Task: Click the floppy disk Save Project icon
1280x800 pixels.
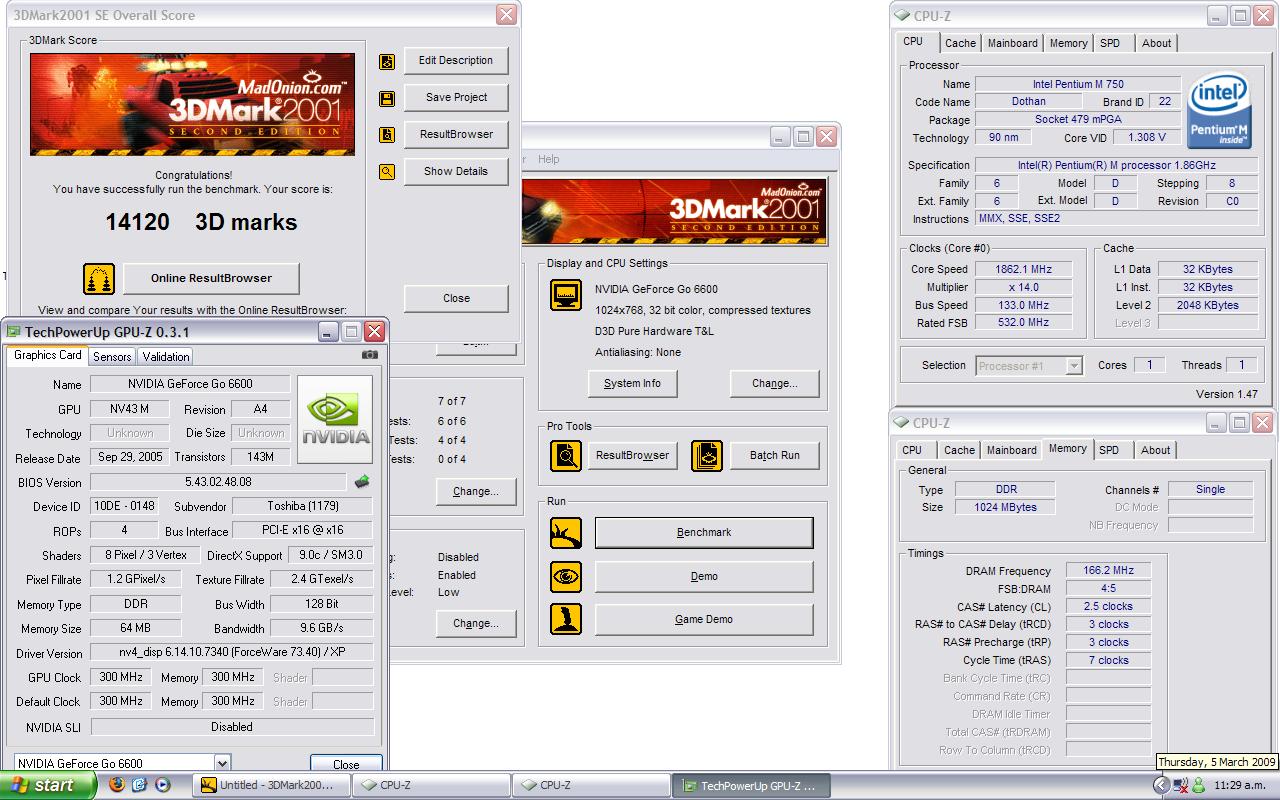Action: 387,98
